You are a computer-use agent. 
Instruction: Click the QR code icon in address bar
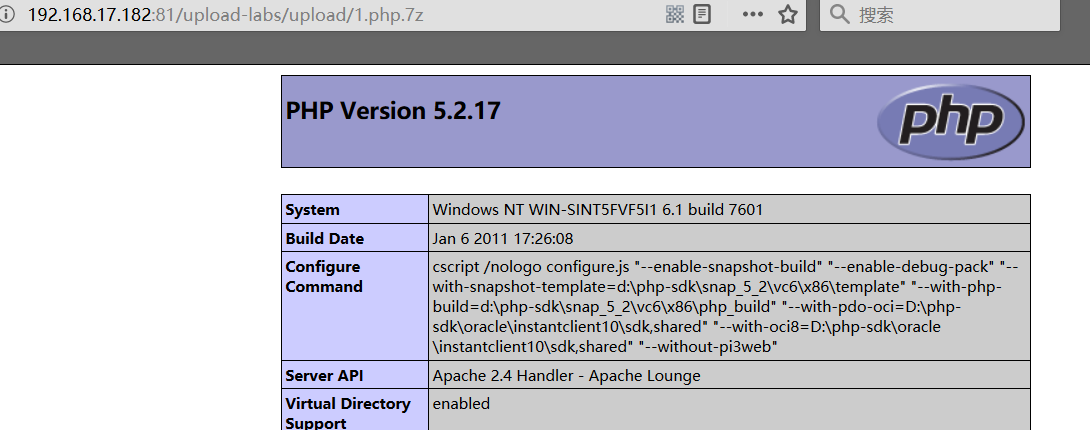click(x=675, y=14)
